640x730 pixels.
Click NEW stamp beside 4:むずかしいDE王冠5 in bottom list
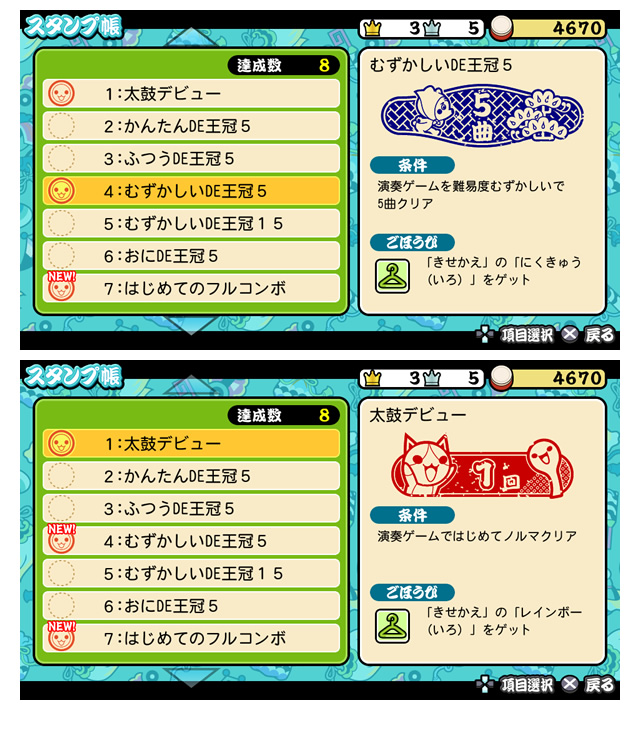(61, 538)
